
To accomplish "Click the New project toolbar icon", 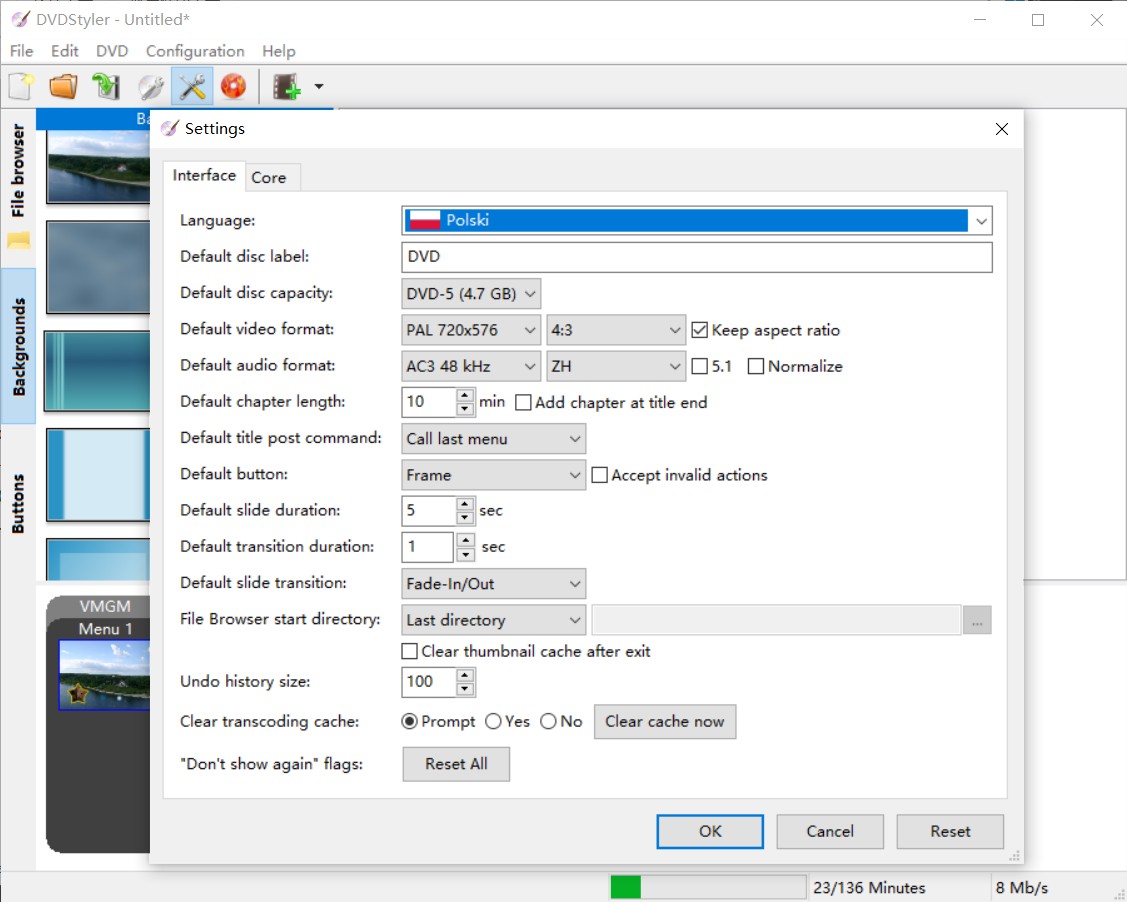I will tap(22, 87).
